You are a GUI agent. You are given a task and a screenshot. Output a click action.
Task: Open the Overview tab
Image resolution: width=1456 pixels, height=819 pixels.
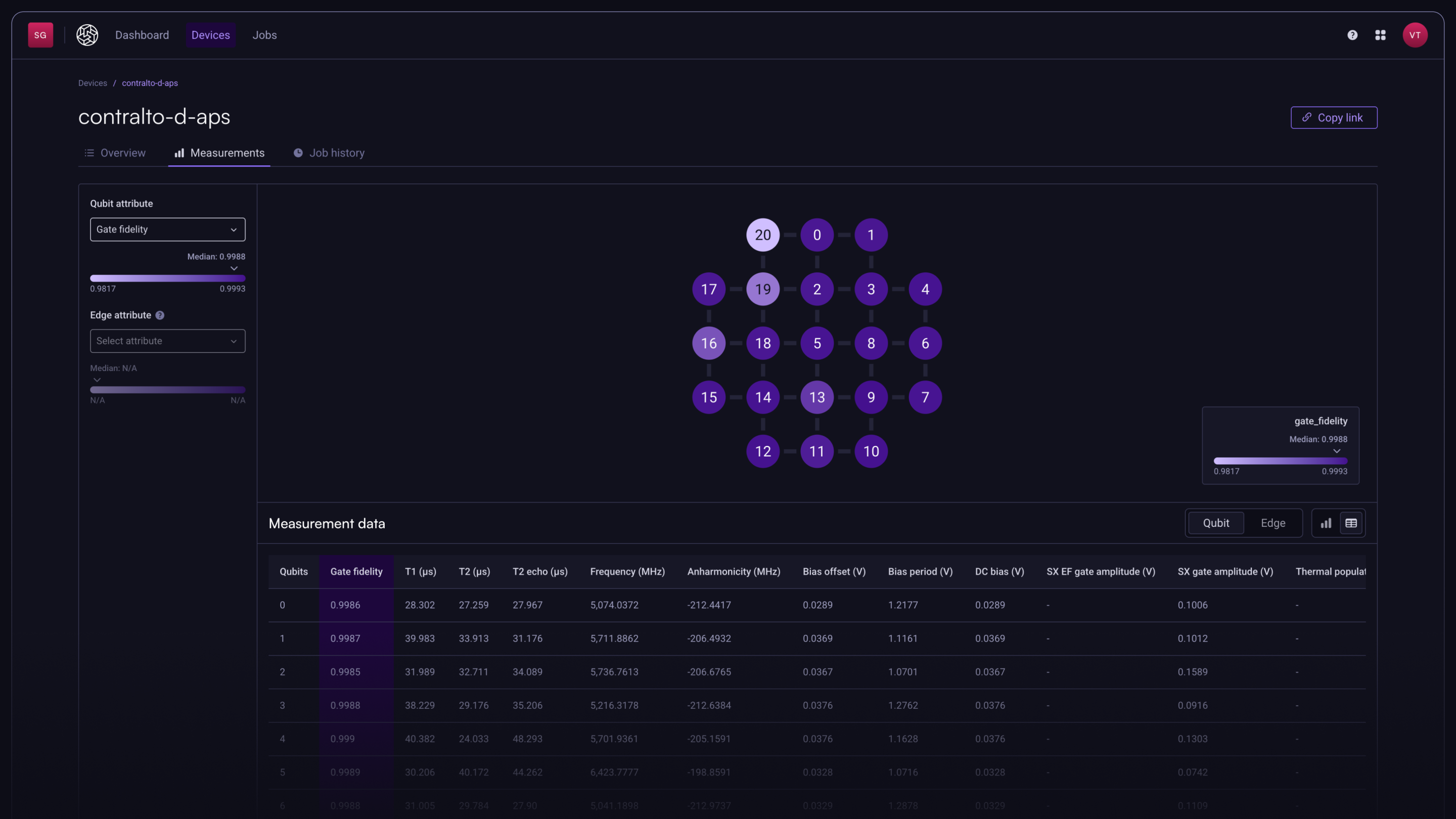coord(115,153)
